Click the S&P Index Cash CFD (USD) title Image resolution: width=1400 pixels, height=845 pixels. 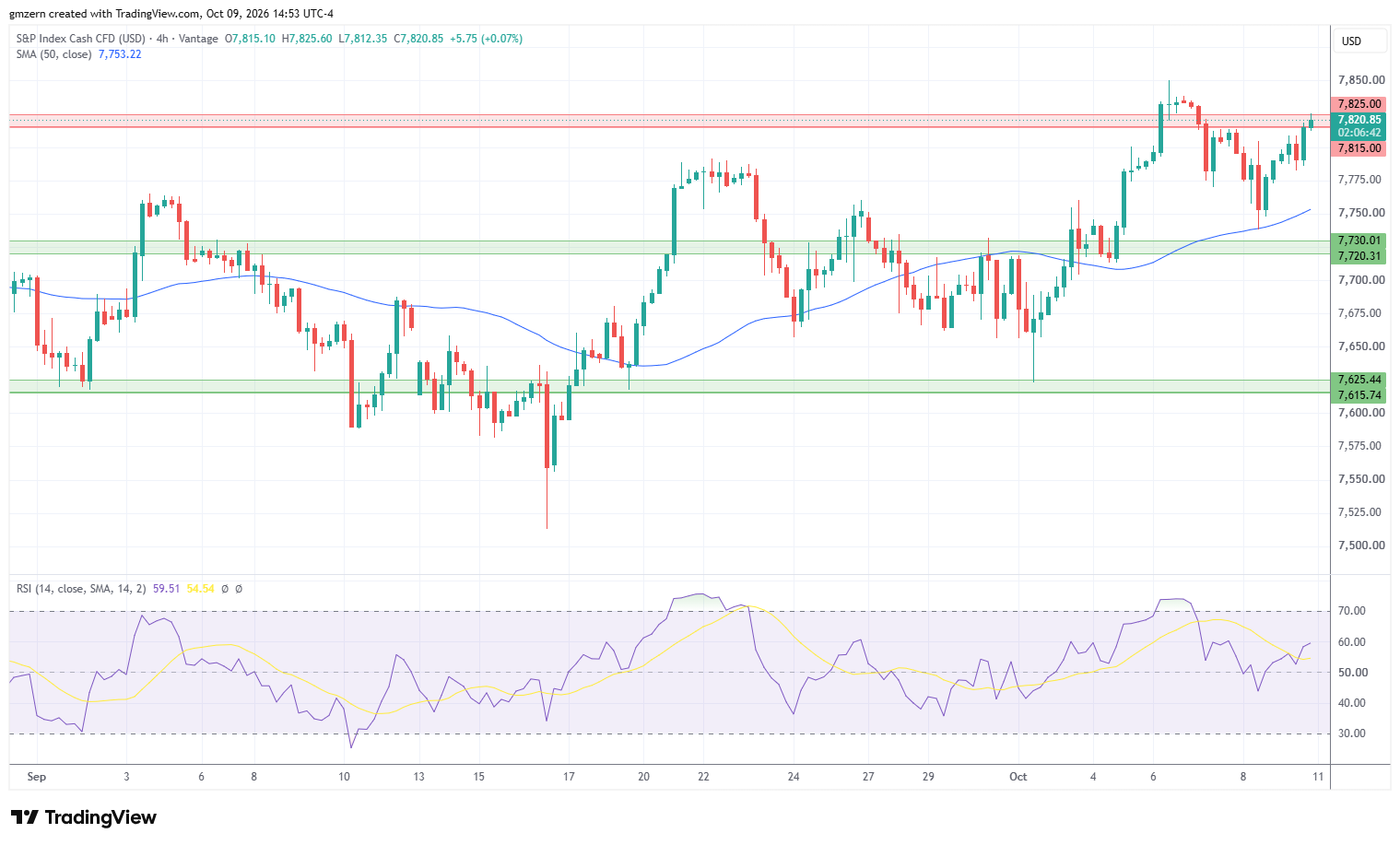click(x=81, y=39)
